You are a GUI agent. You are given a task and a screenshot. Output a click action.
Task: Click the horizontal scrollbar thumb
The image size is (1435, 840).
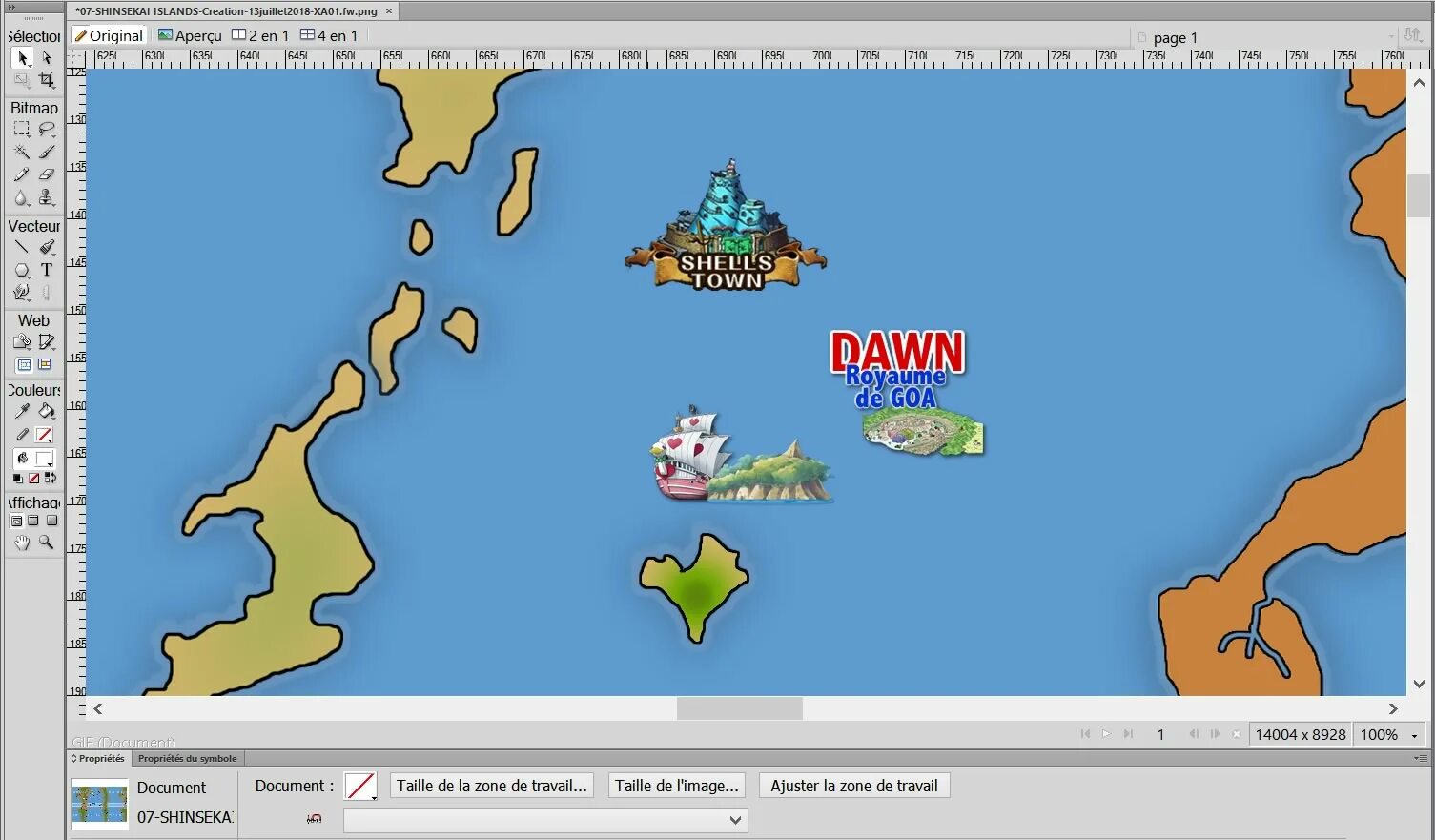coord(740,708)
